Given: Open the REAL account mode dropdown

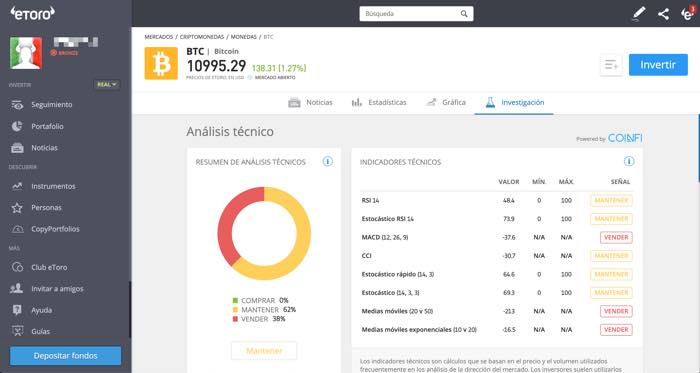Looking at the screenshot, I should (x=107, y=84).
